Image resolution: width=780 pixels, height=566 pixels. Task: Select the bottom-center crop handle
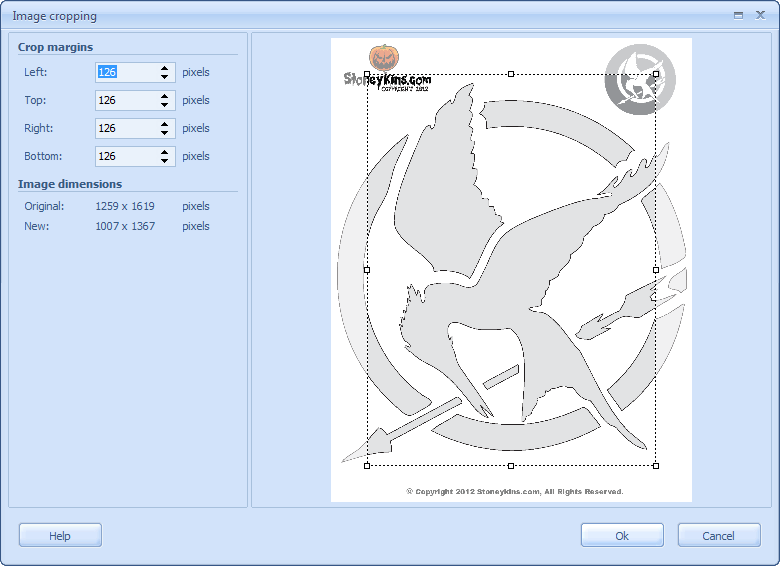click(x=511, y=466)
